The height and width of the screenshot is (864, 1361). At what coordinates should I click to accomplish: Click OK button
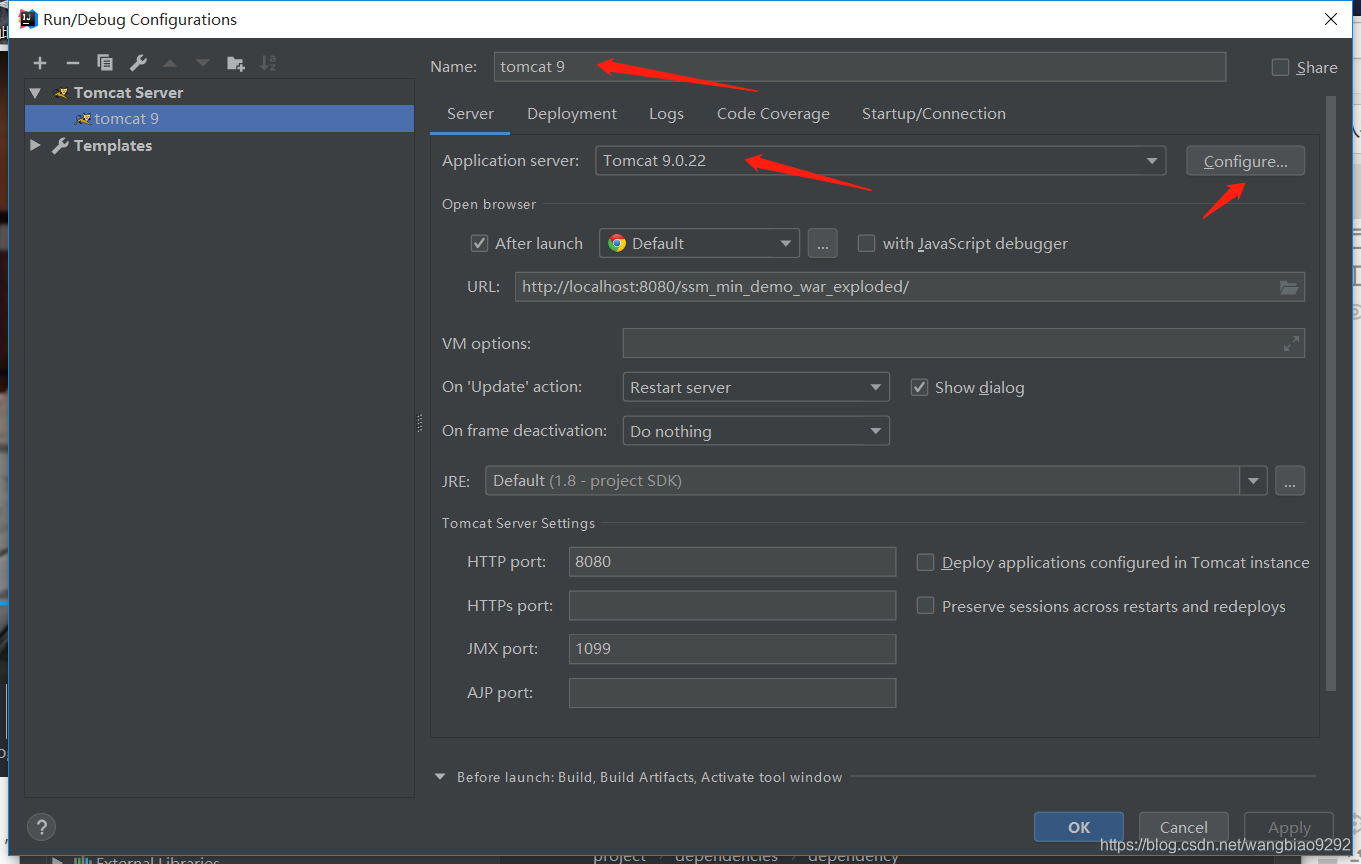pyautogui.click(x=1079, y=827)
